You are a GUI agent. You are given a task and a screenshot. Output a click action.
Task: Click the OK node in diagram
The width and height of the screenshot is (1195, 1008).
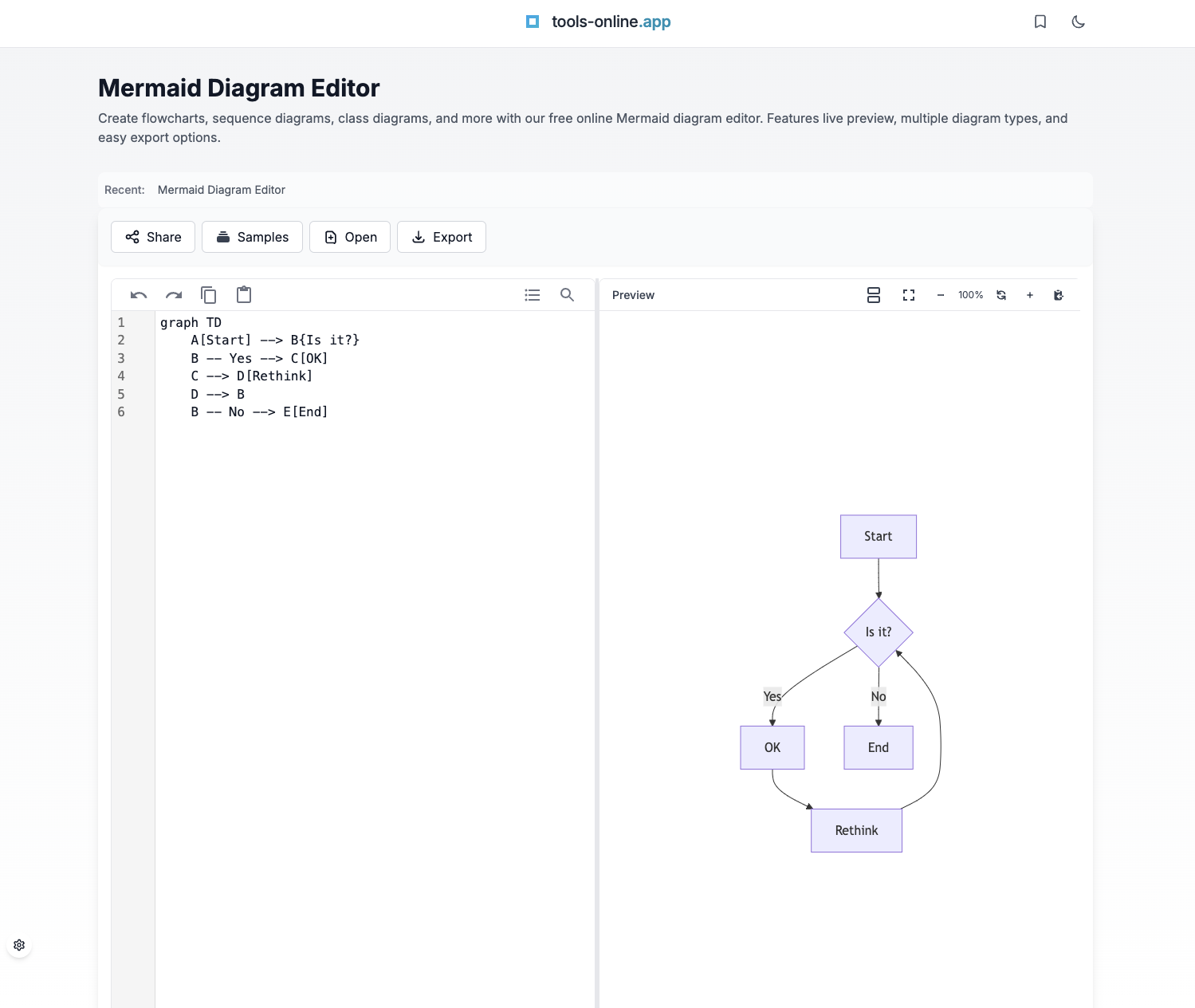[x=772, y=747]
